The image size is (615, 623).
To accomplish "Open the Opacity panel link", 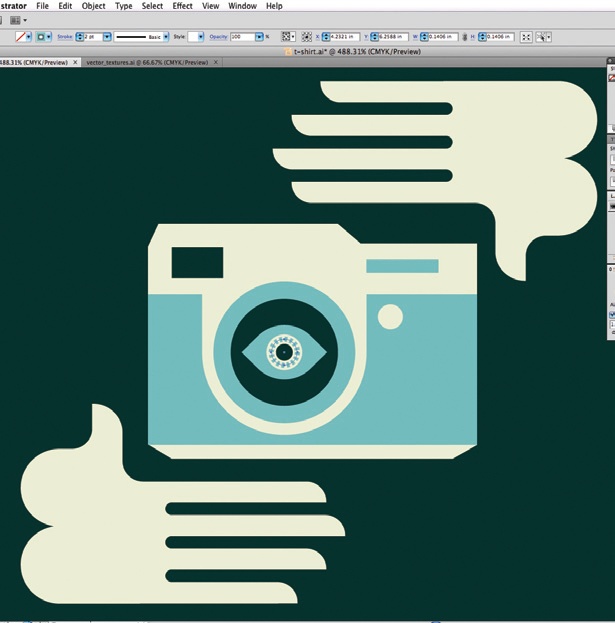I will [x=218, y=37].
